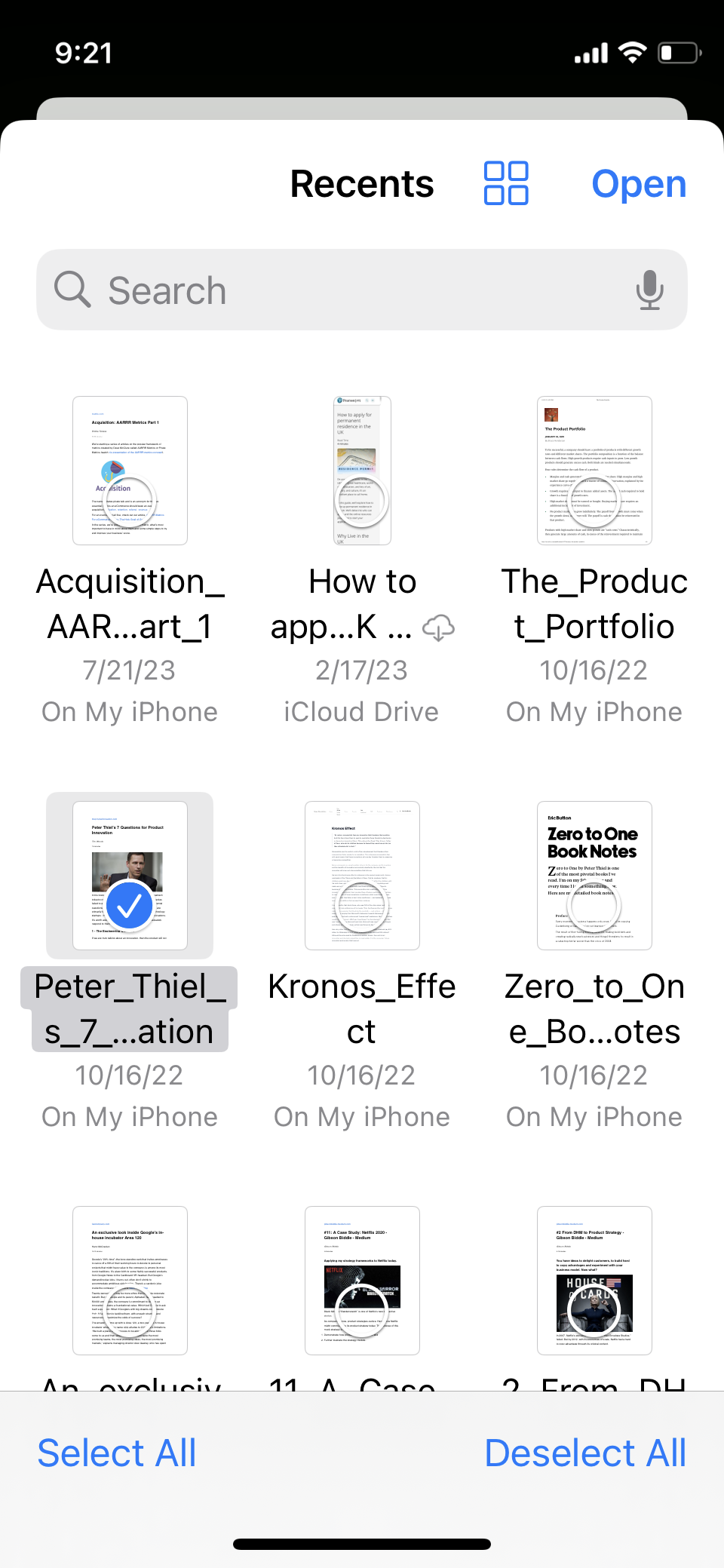This screenshot has height=1568, width=724.
Task: Tap Select All
Action: click(x=117, y=1453)
